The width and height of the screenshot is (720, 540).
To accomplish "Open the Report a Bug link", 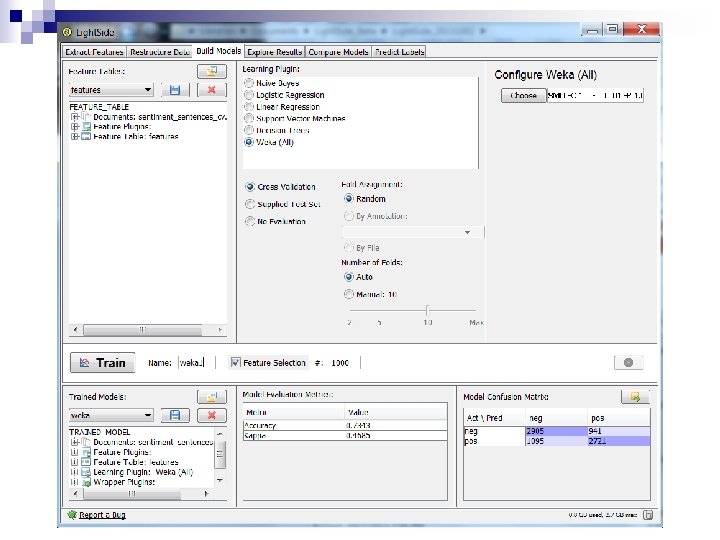I will coord(102,515).
